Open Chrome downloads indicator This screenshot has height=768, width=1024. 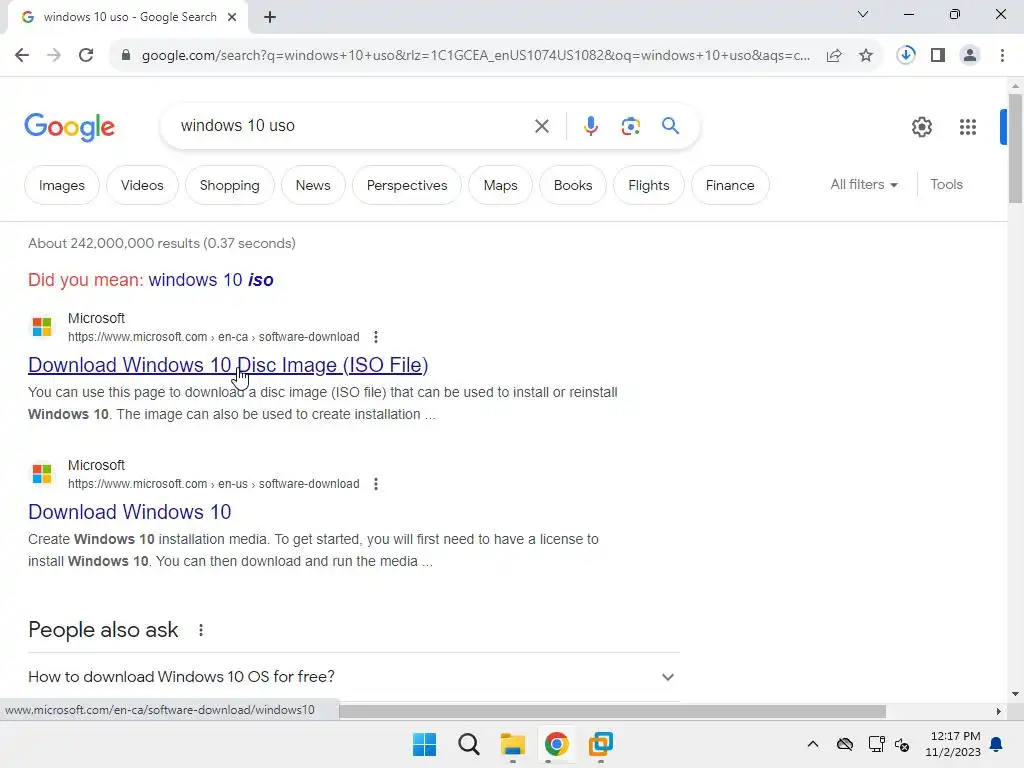click(906, 55)
